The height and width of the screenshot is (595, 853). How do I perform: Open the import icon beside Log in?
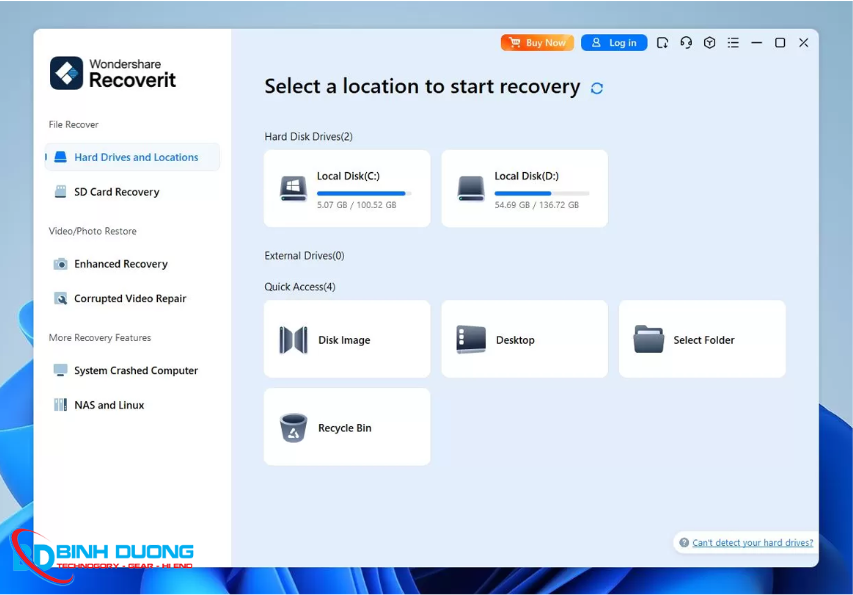click(x=662, y=42)
